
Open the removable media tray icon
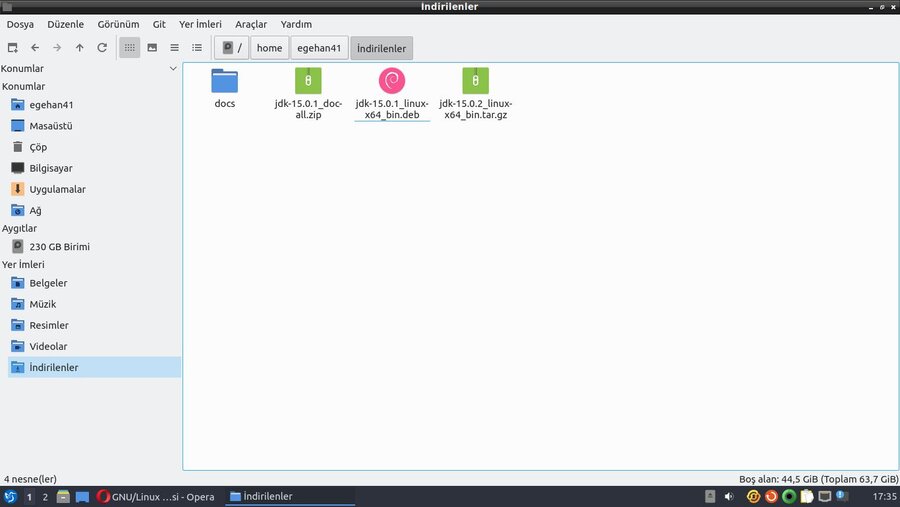pos(710,497)
